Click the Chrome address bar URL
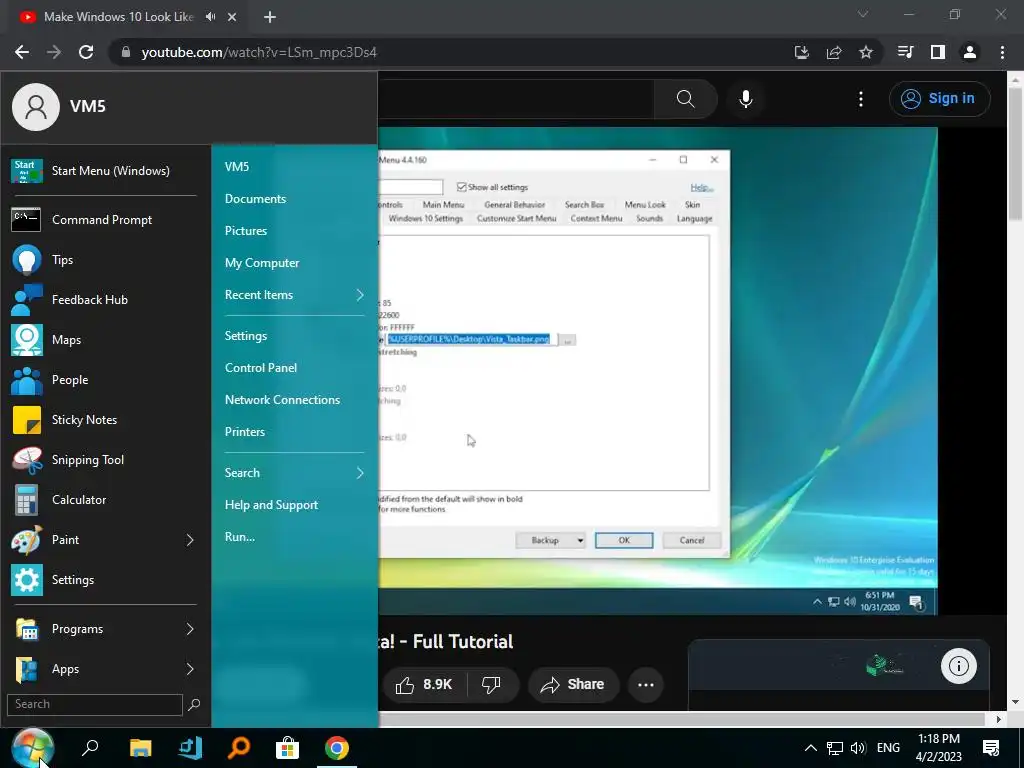This screenshot has width=1024, height=768. (x=259, y=52)
